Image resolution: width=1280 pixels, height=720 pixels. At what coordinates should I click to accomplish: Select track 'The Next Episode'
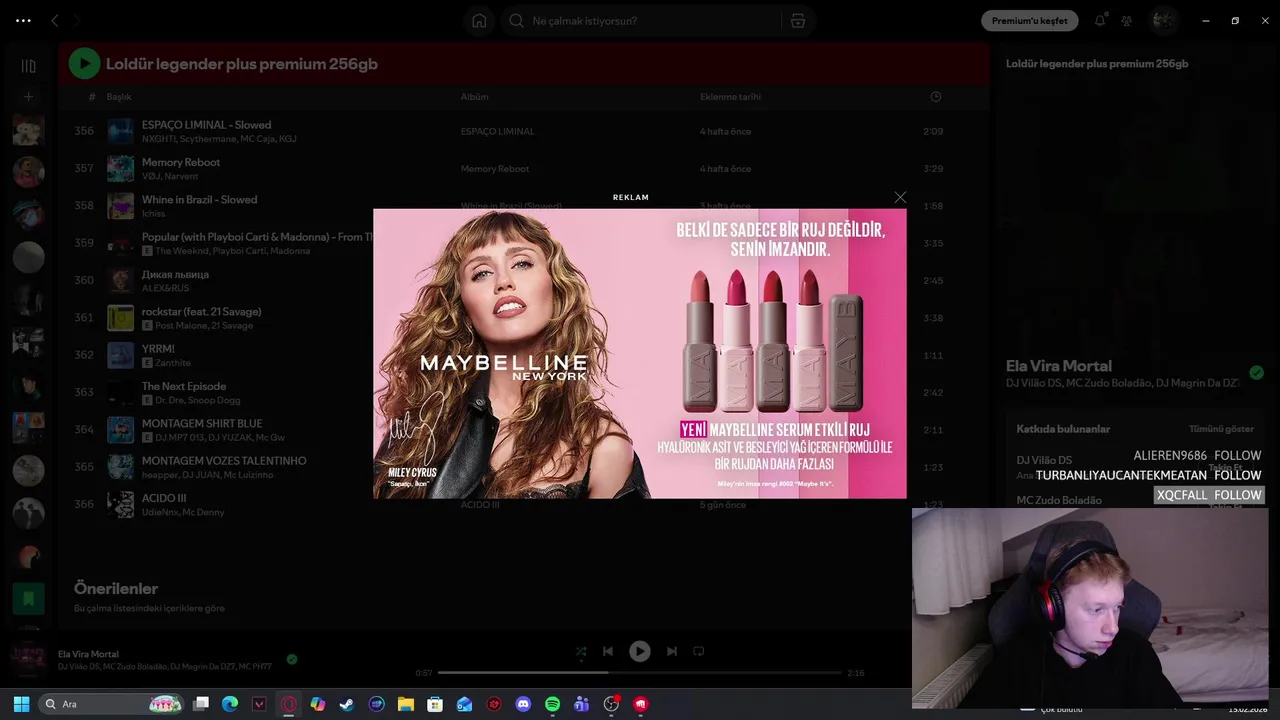pos(184,386)
